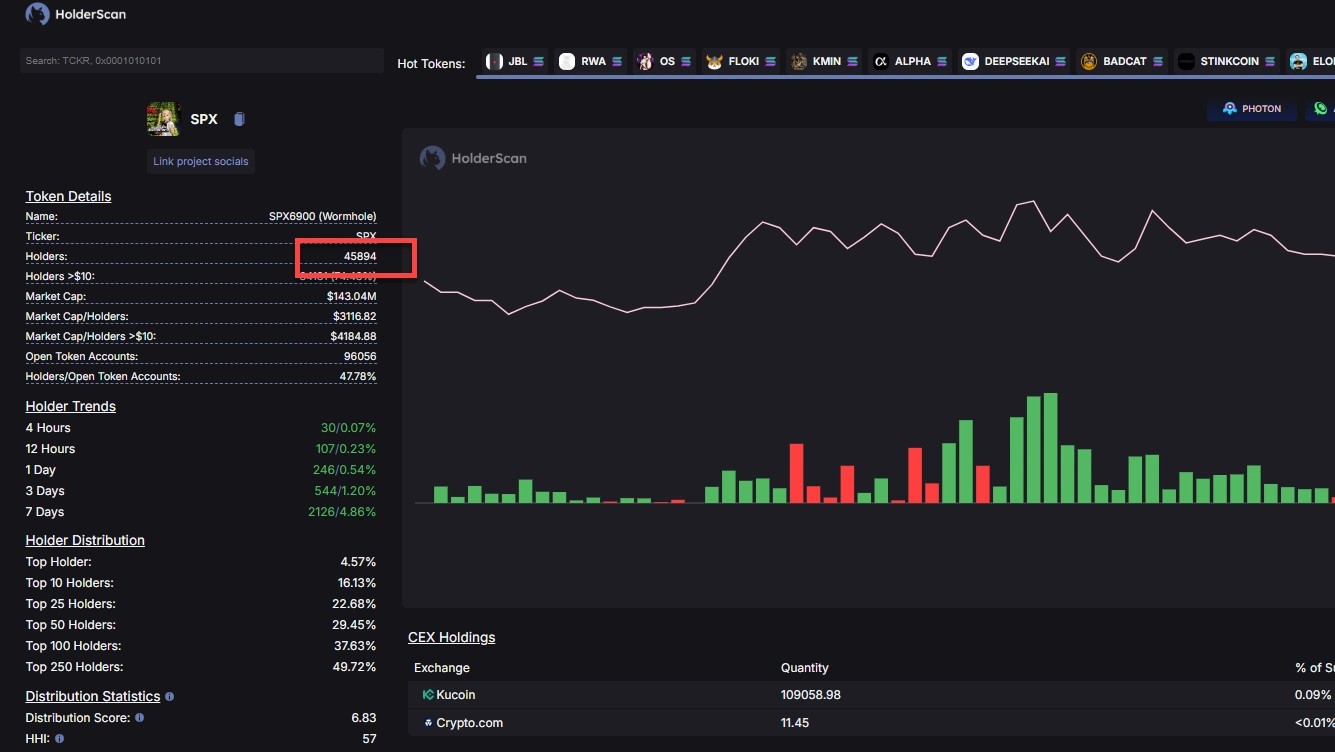Click the tallest green bar in chart
This screenshot has width=1335, height=752.
(x=1050, y=448)
